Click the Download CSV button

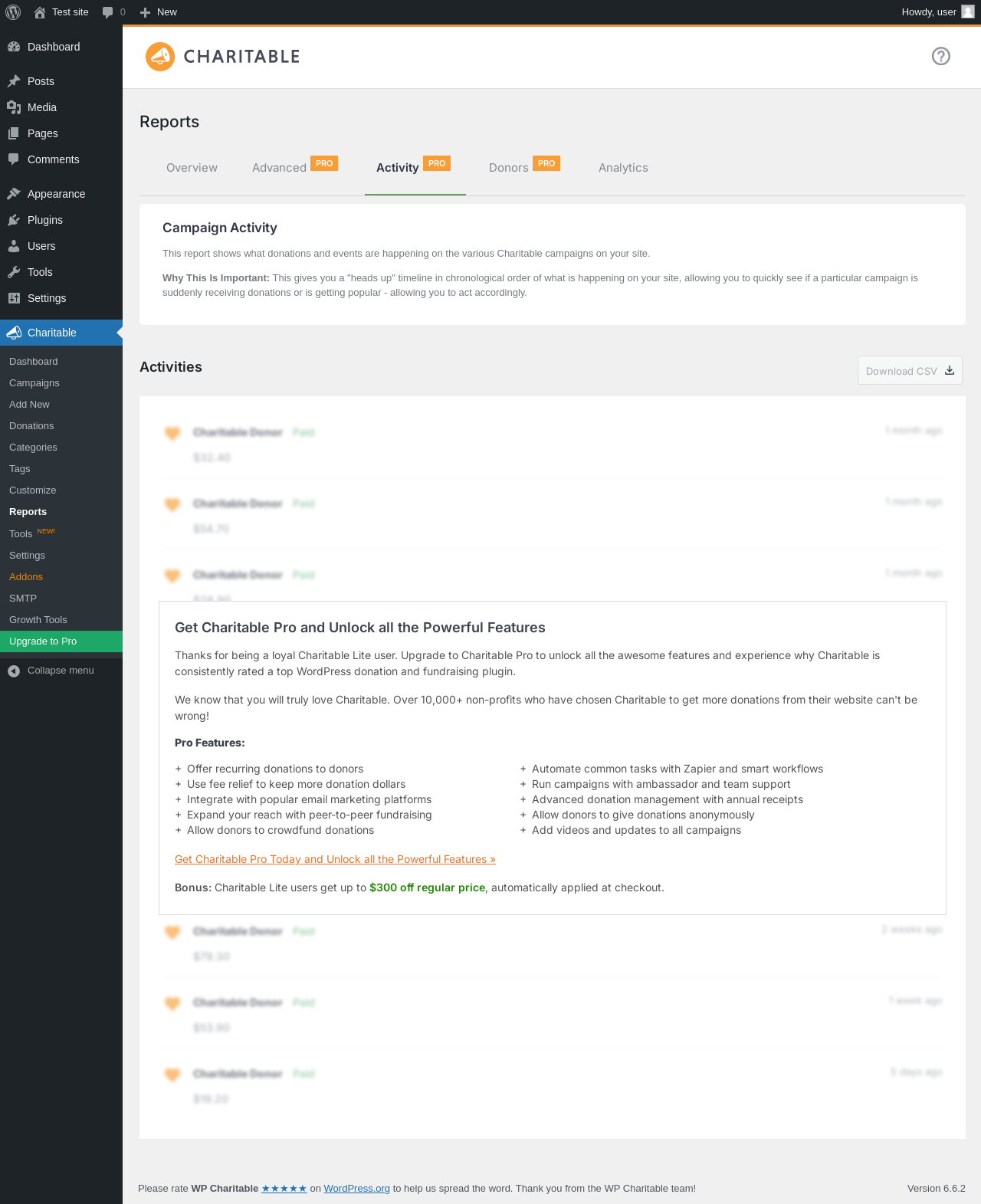[x=910, y=370]
